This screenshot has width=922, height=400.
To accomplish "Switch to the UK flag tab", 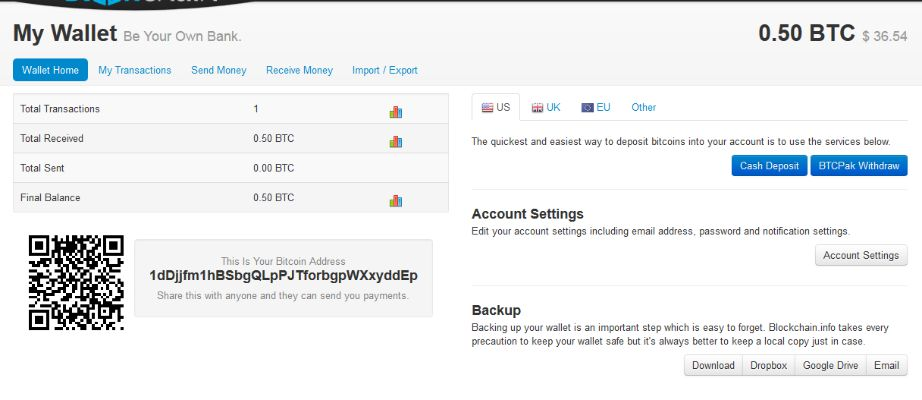I will click(x=546, y=107).
